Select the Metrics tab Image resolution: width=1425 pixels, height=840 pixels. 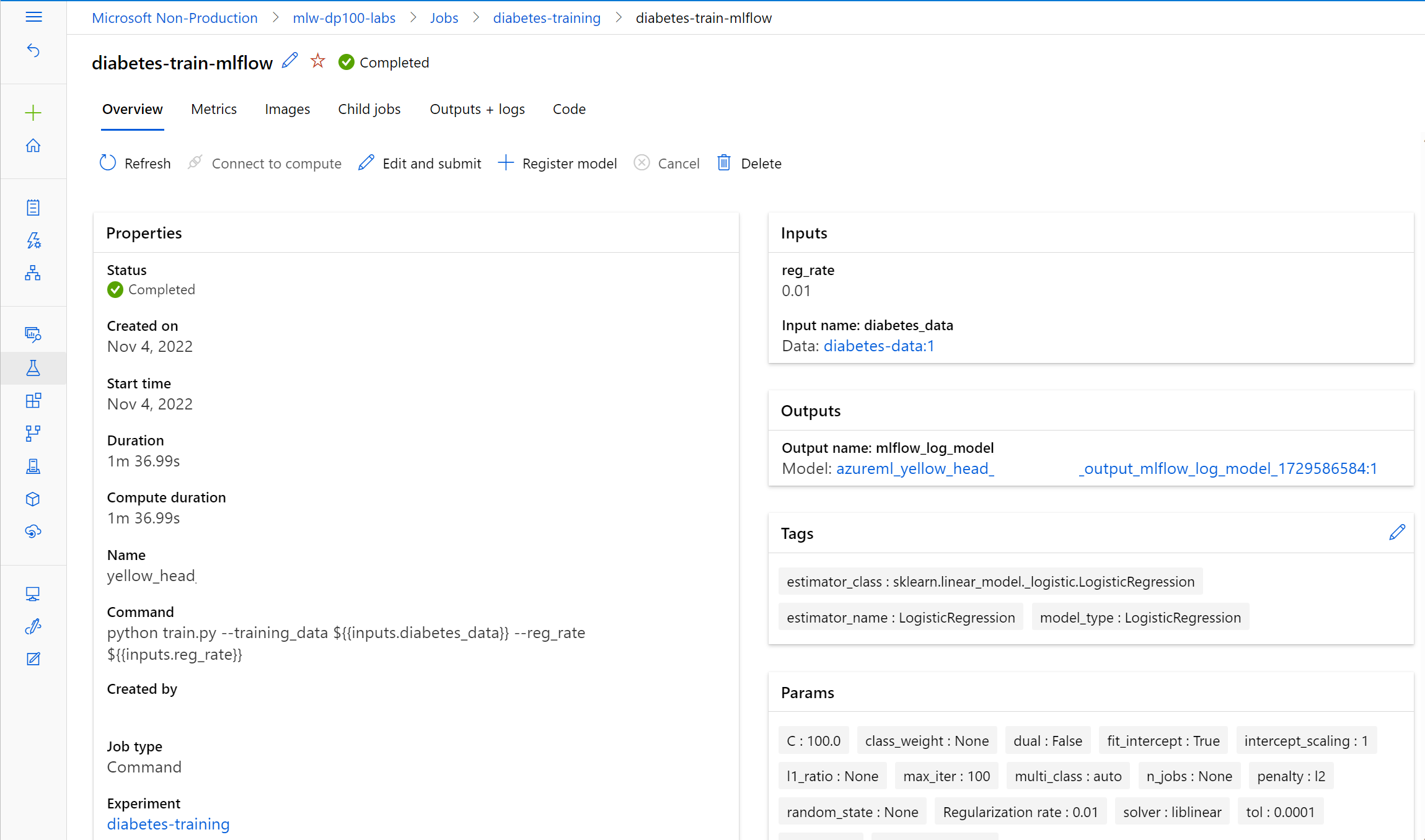214,109
